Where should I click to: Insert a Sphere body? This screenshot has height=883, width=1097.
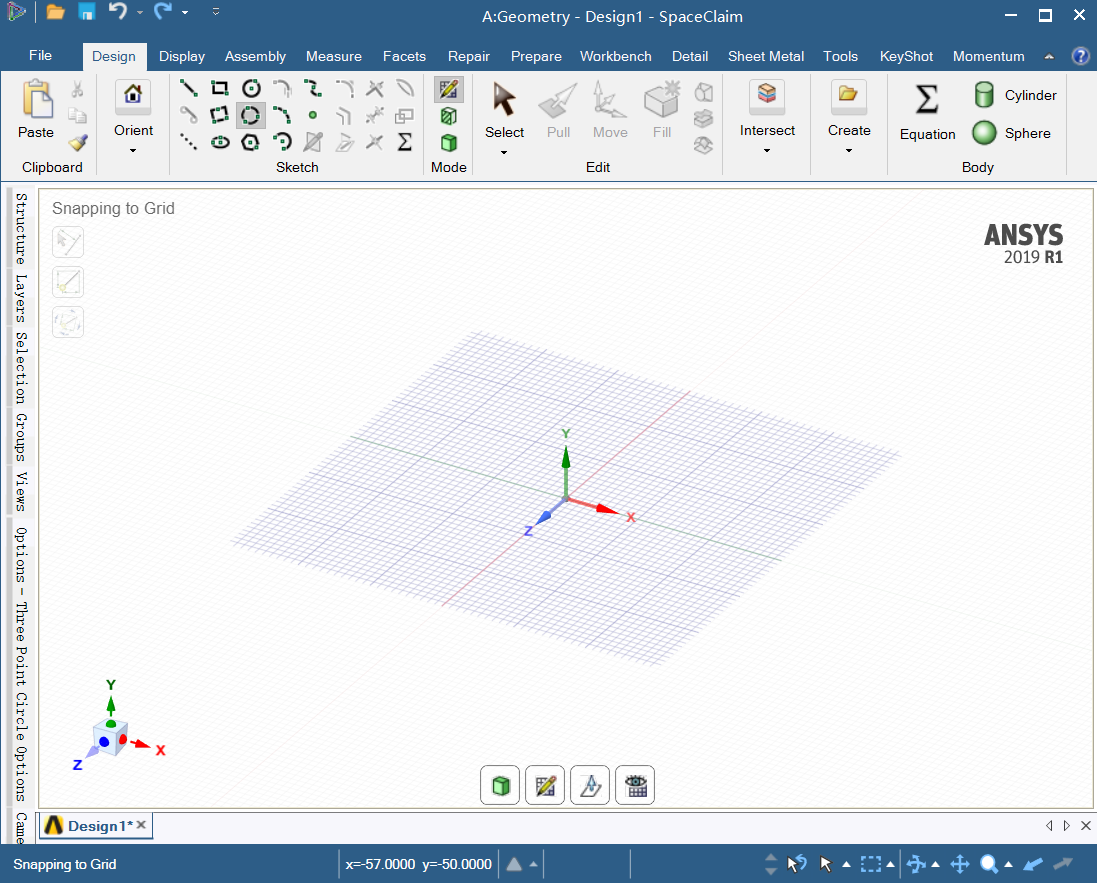(1013, 133)
